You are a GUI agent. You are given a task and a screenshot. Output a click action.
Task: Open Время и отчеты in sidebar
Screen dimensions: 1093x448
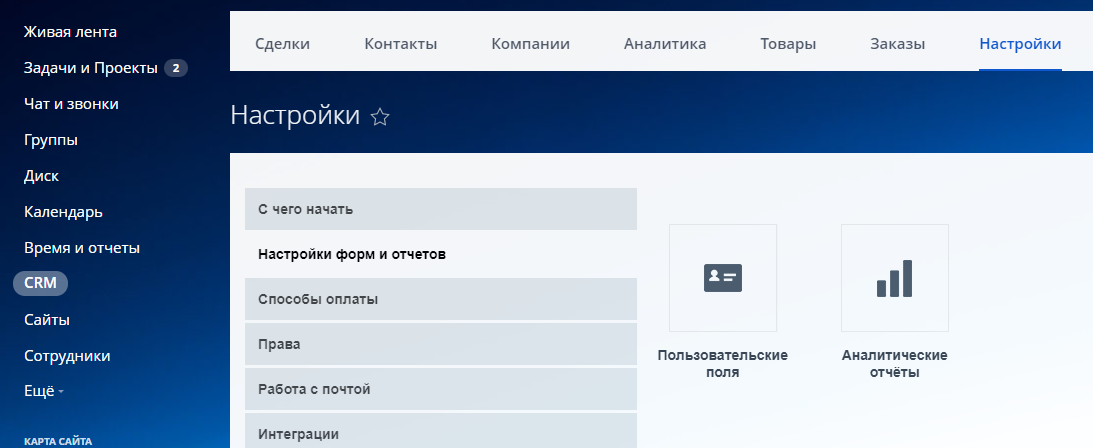click(82, 248)
